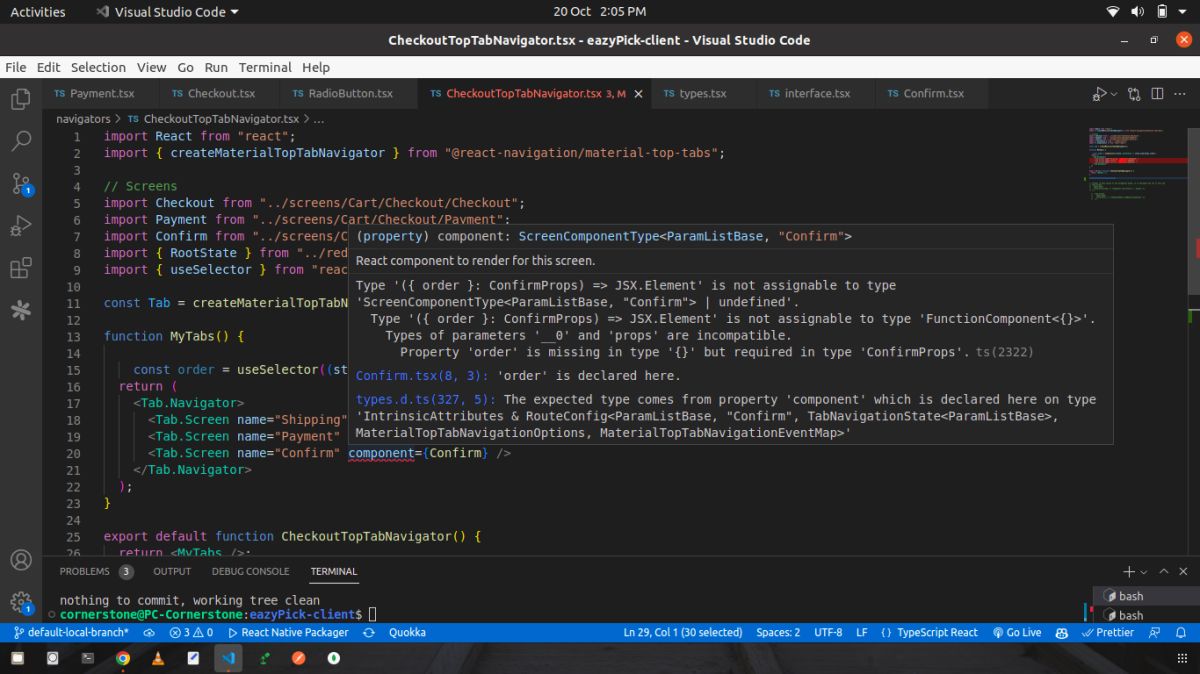This screenshot has width=1200, height=674.
Task: Select the second bash terminal entry
Action: pos(1146,615)
